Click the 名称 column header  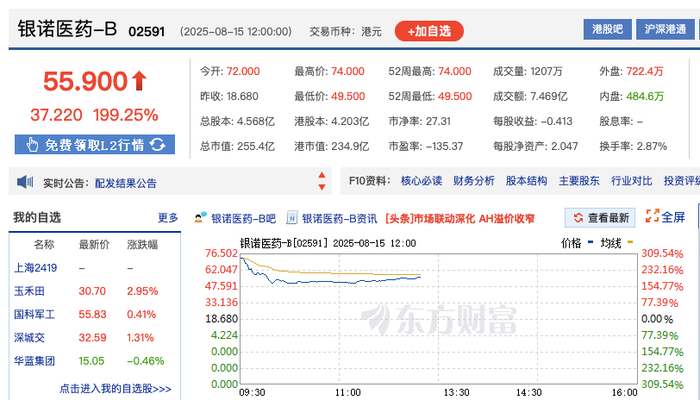[x=44, y=245]
